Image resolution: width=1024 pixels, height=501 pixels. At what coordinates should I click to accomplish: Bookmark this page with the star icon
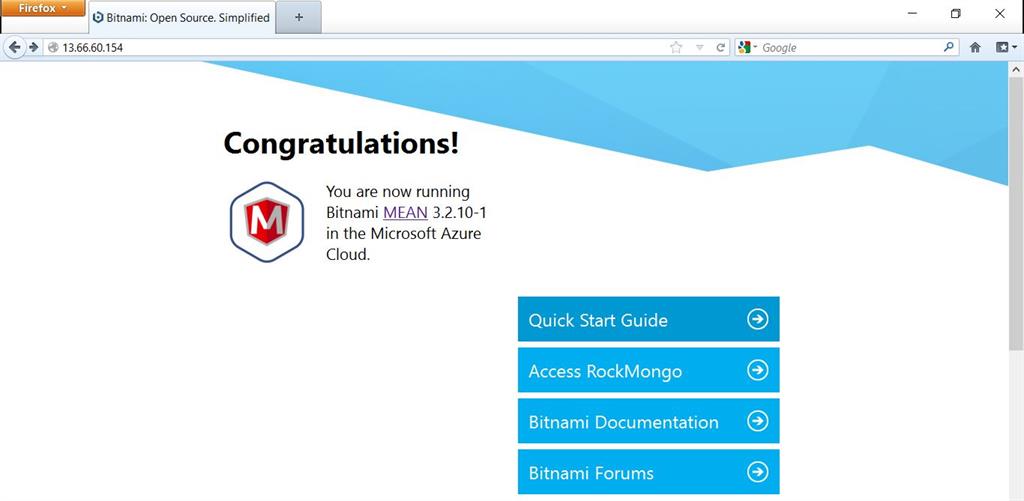click(x=676, y=47)
